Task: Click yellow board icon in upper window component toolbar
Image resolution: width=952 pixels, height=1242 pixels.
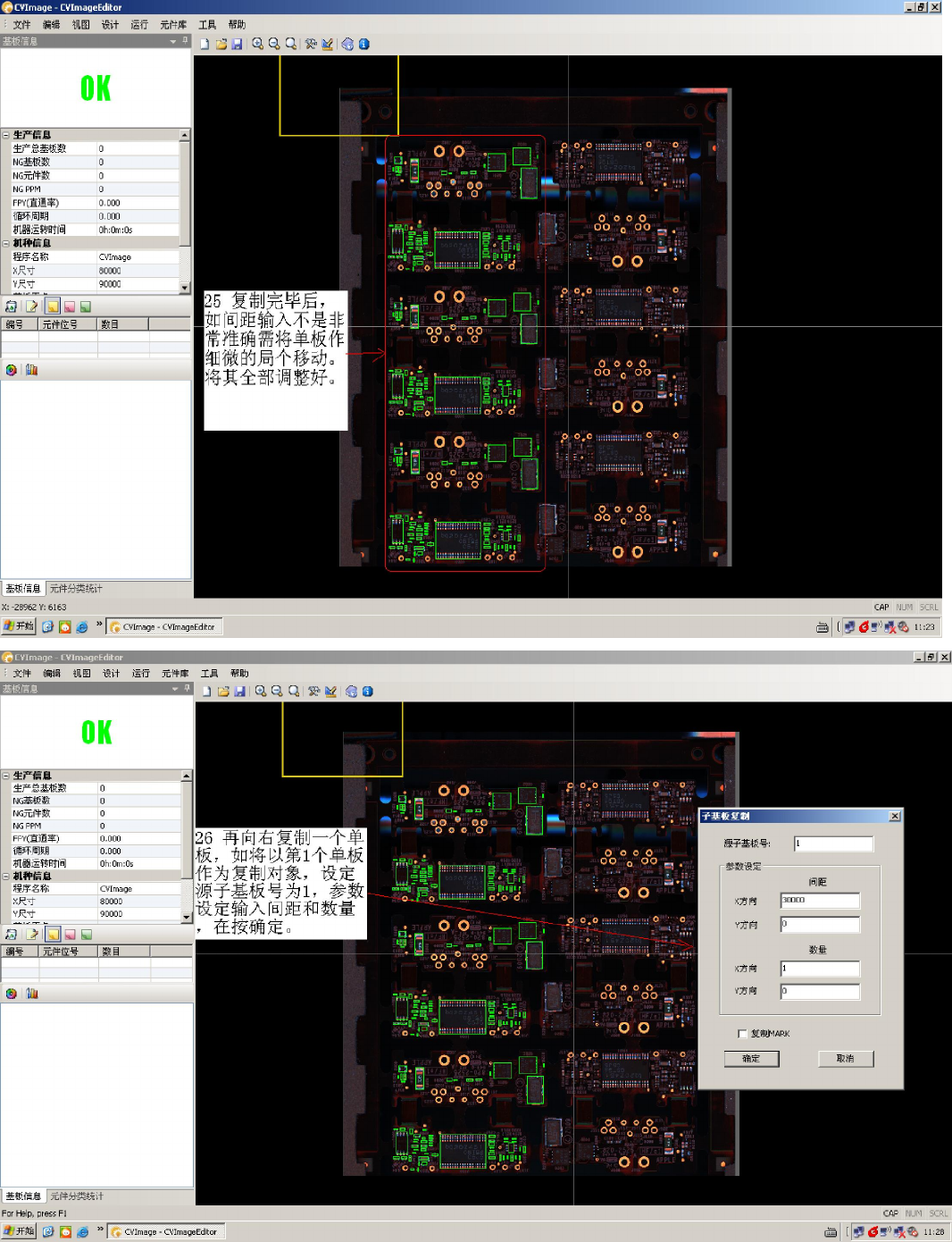Action: tap(53, 306)
